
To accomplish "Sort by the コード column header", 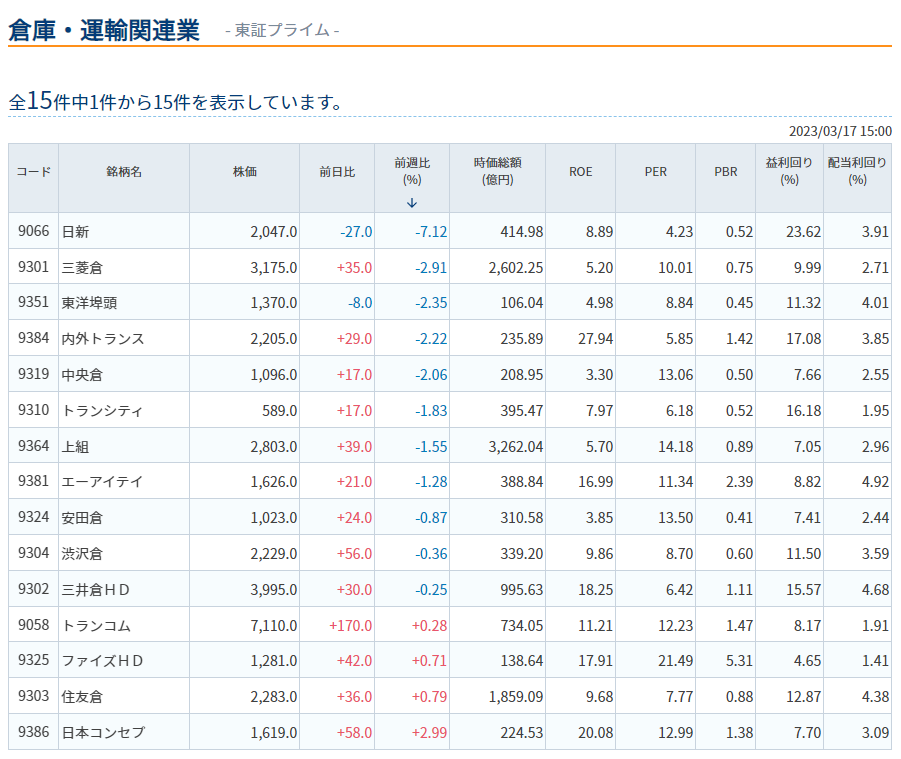I will [x=33, y=172].
